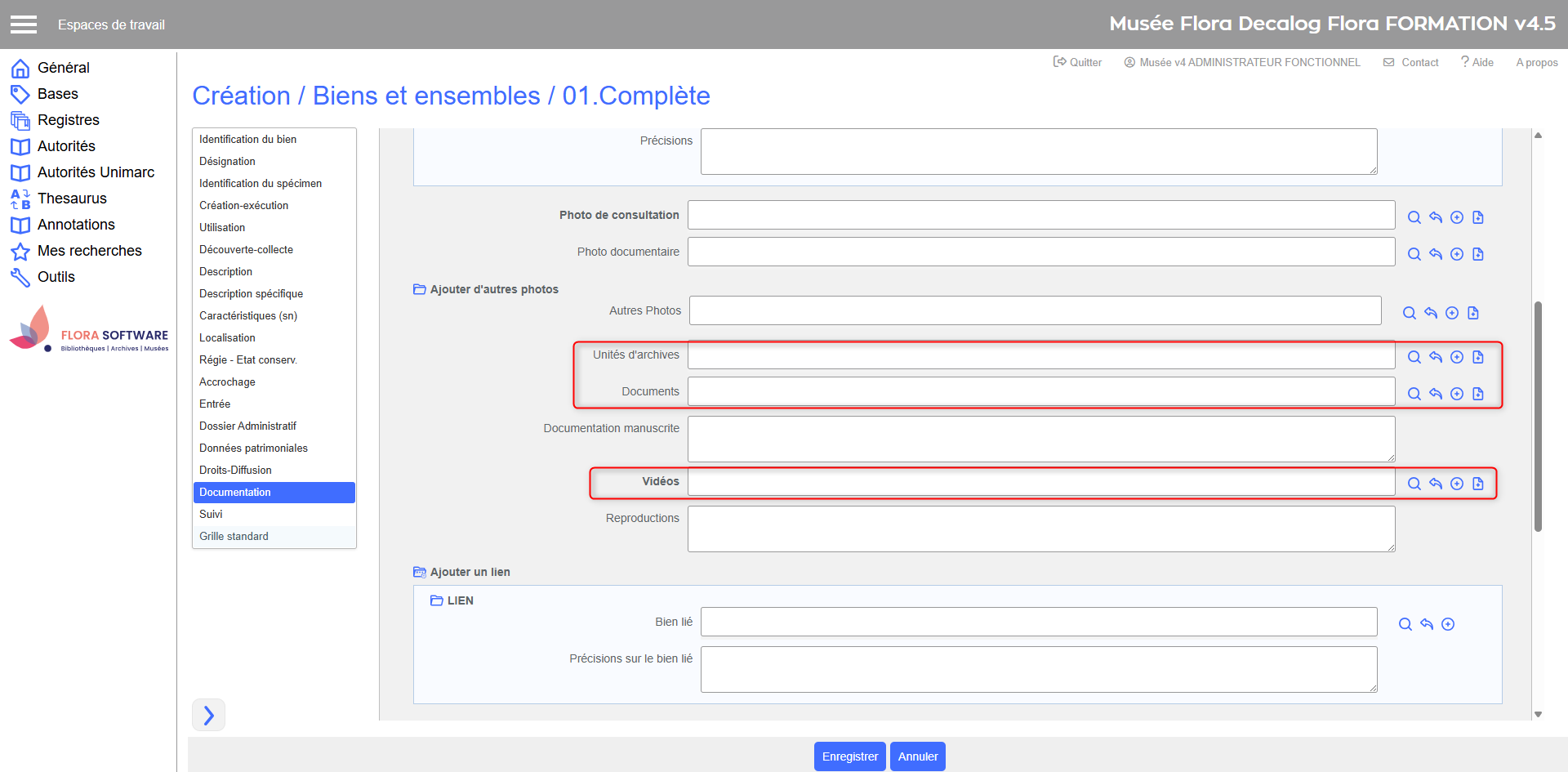Click the add plus icon beside Autres Photos

(x=1451, y=313)
